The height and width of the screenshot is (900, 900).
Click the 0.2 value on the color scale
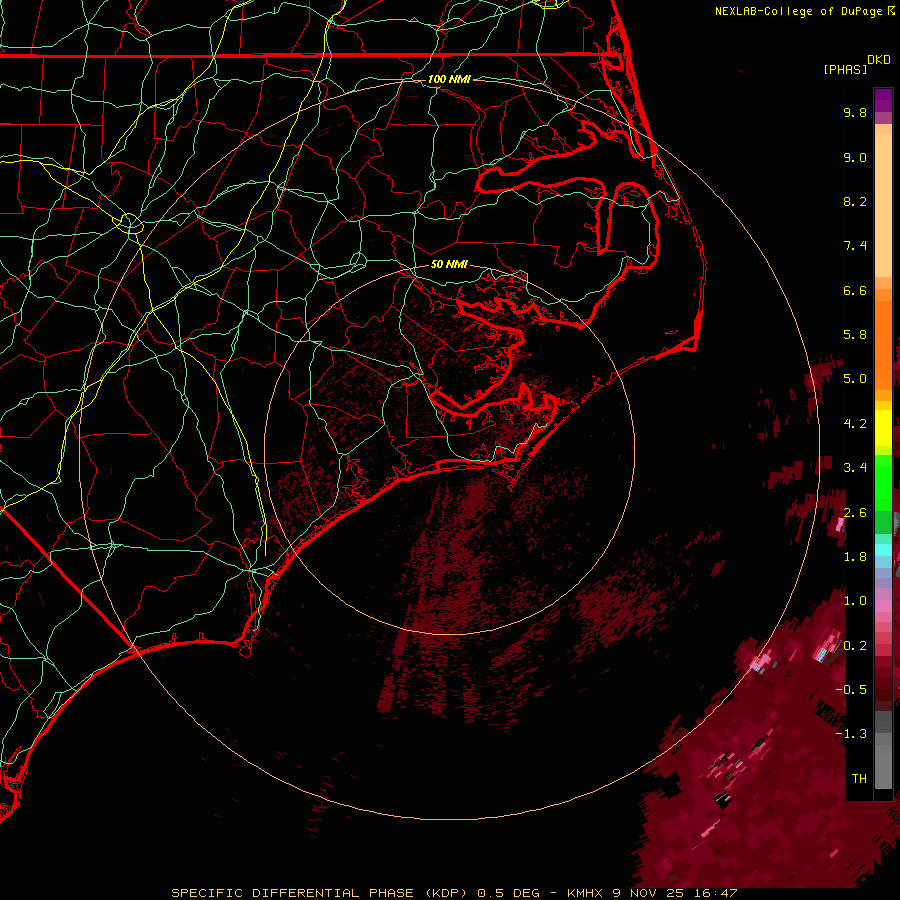pos(855,646)
